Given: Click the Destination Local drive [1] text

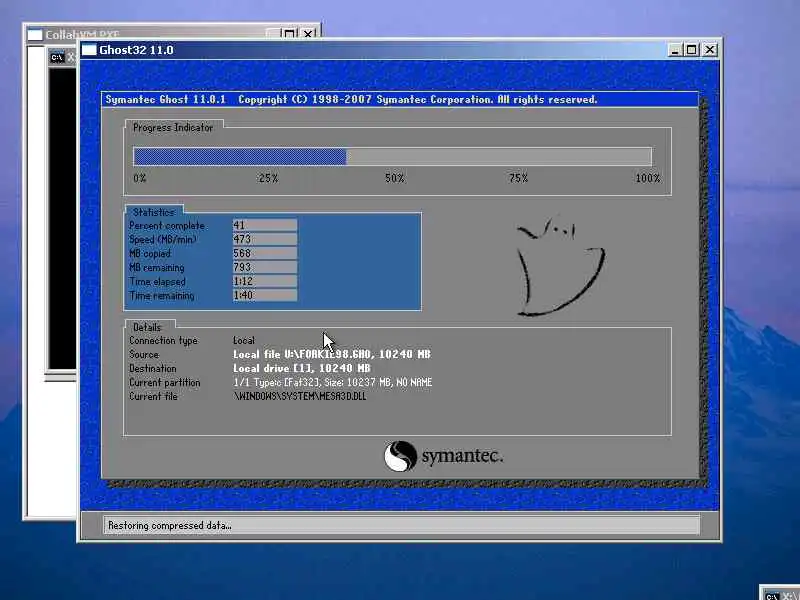Looking at the screenshot, I should [302, 368].
